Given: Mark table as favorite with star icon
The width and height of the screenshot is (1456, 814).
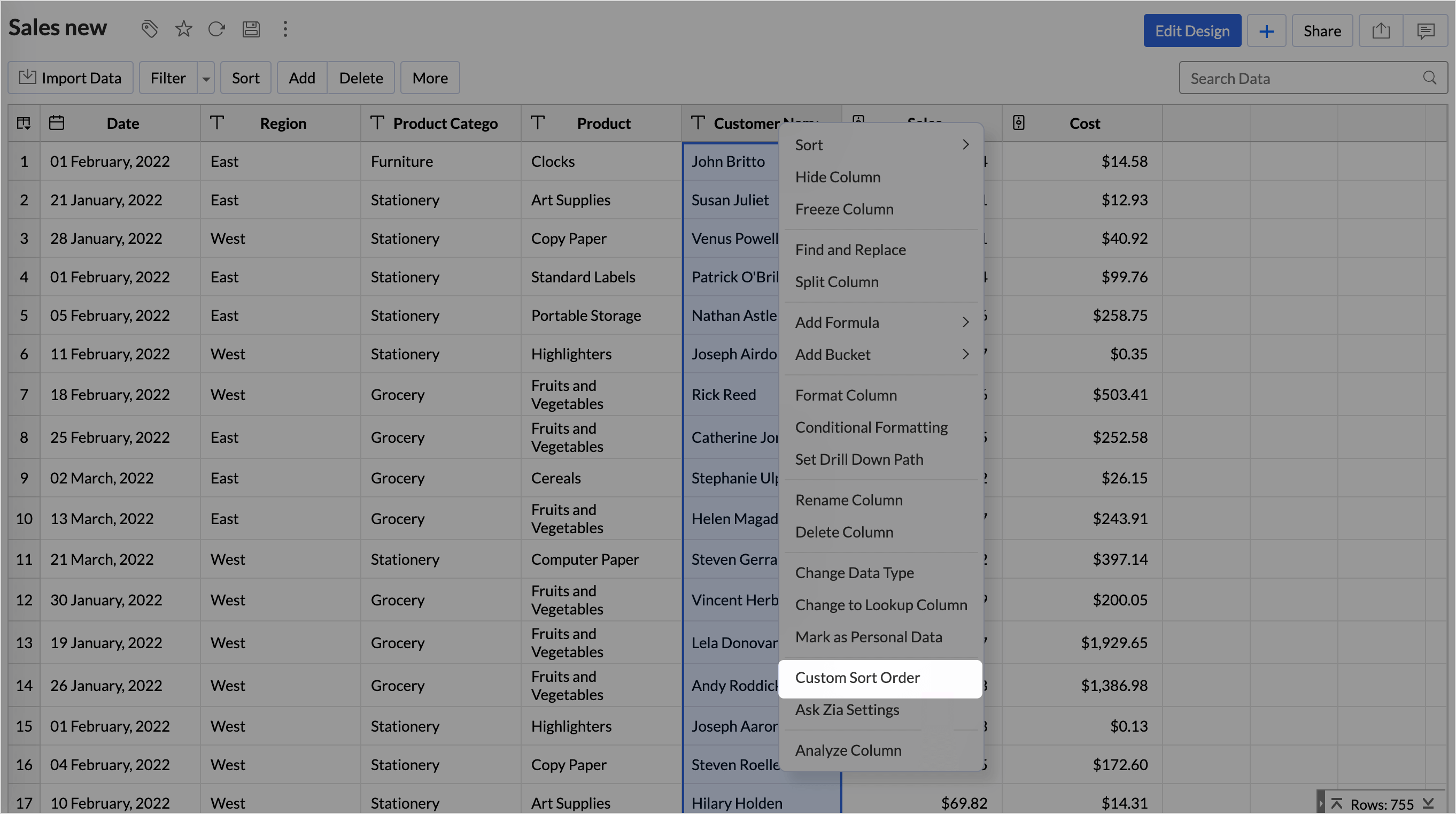Looking at the screenshot, I should pos(184,29).
